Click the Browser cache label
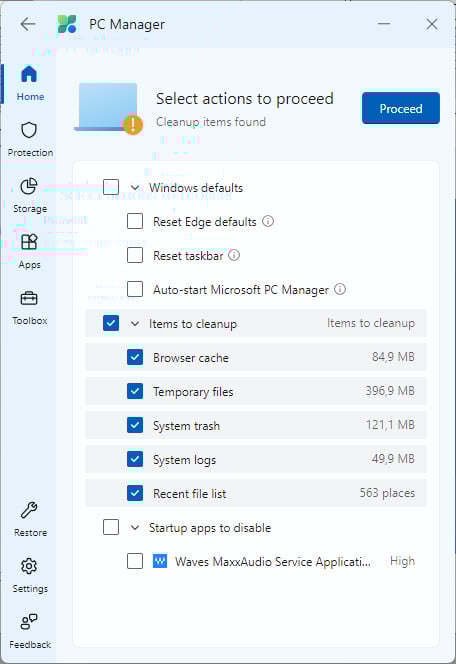Screen dimensions: 456x664 click(191, 358)
